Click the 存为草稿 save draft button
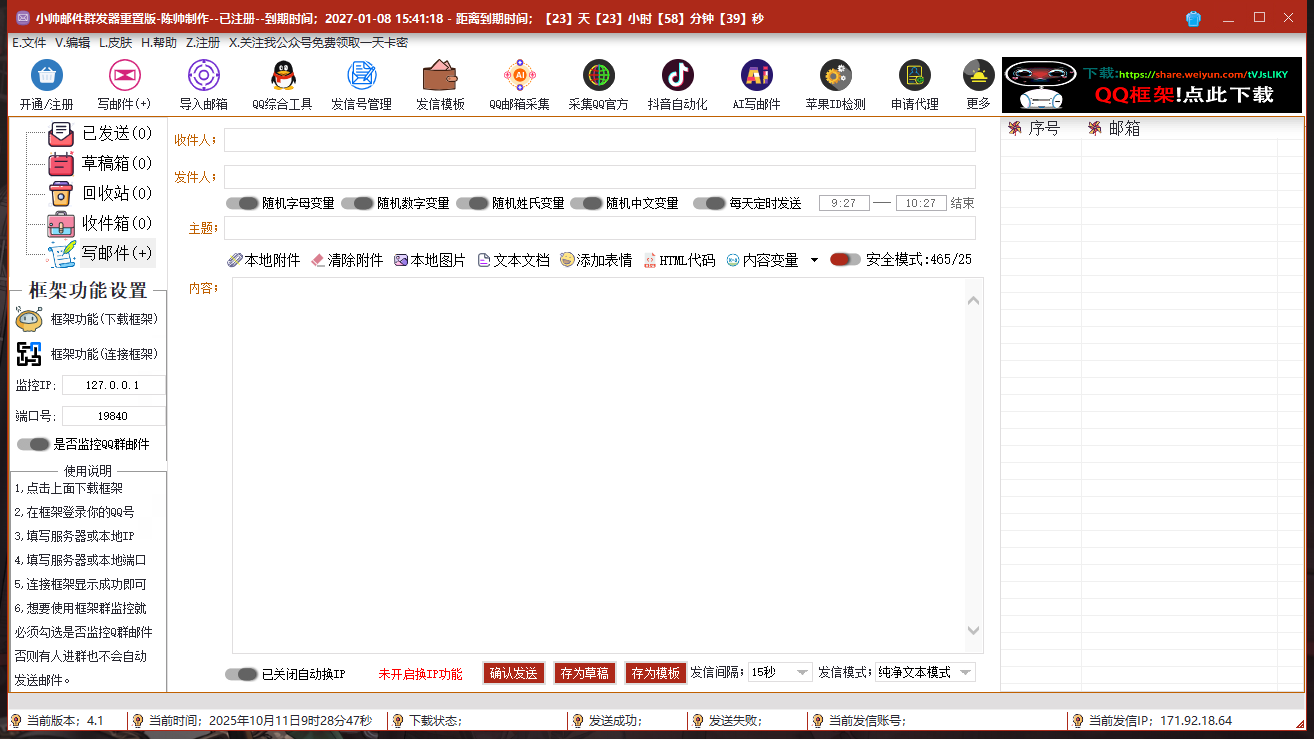The width and height of the screenshot is (1314, 739). [x=584, y=672]
